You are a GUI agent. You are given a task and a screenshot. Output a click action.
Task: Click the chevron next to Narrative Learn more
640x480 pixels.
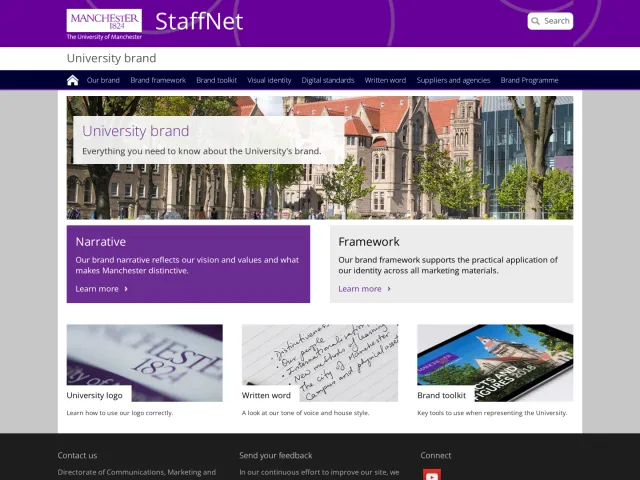126,289
